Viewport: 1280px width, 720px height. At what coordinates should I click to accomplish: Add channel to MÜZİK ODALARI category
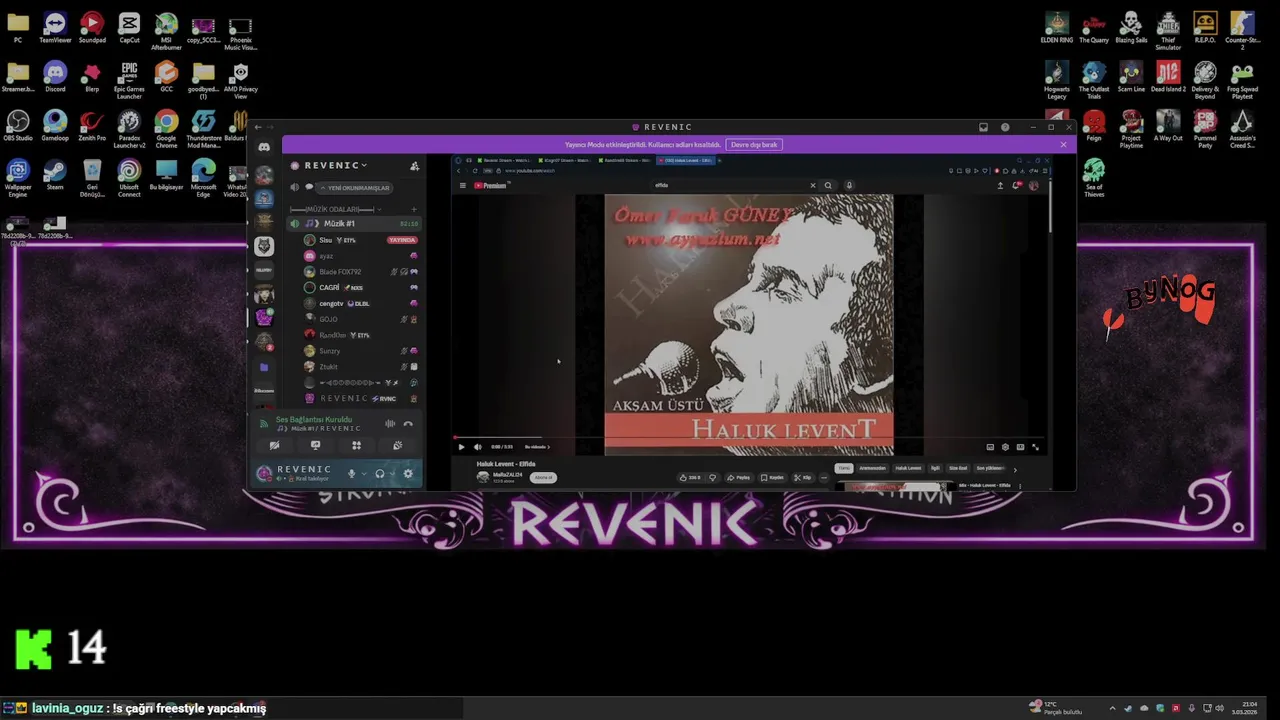click(x=413, y=209)
